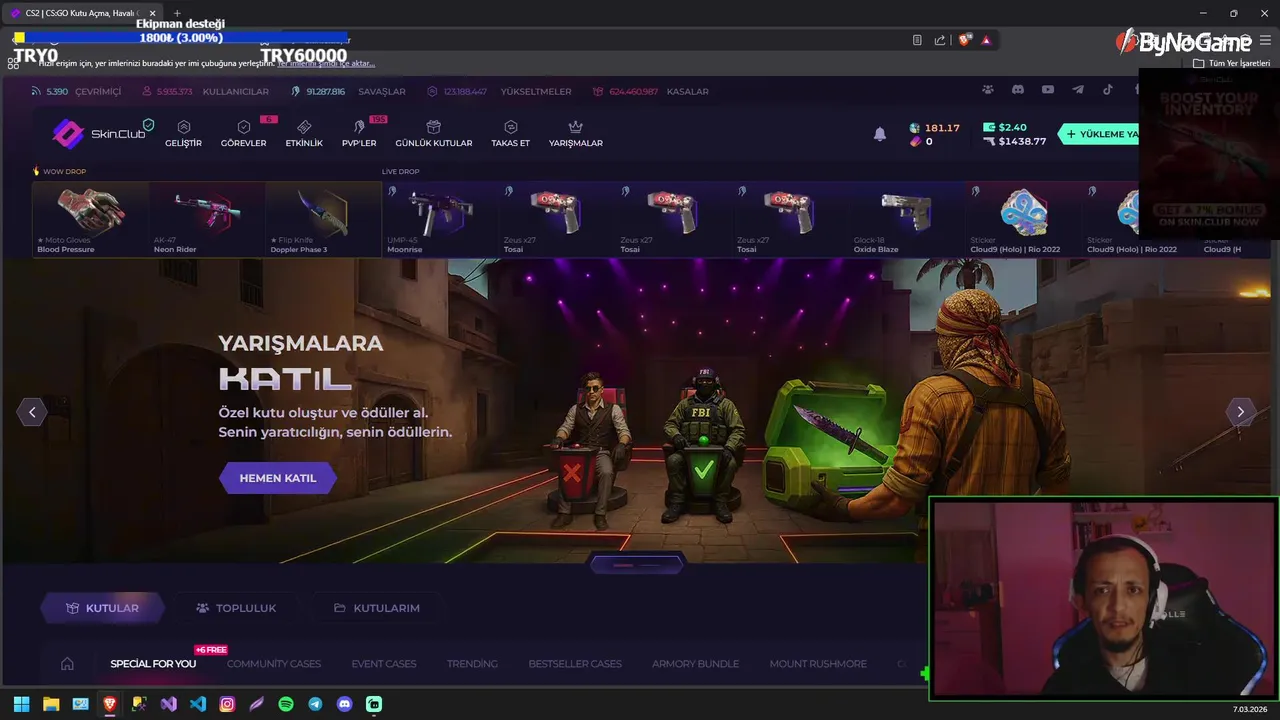Viewport: 1280px width, 720px height.
Task: Open the Telegram social icon in header
Action: tap(1078, 90)
